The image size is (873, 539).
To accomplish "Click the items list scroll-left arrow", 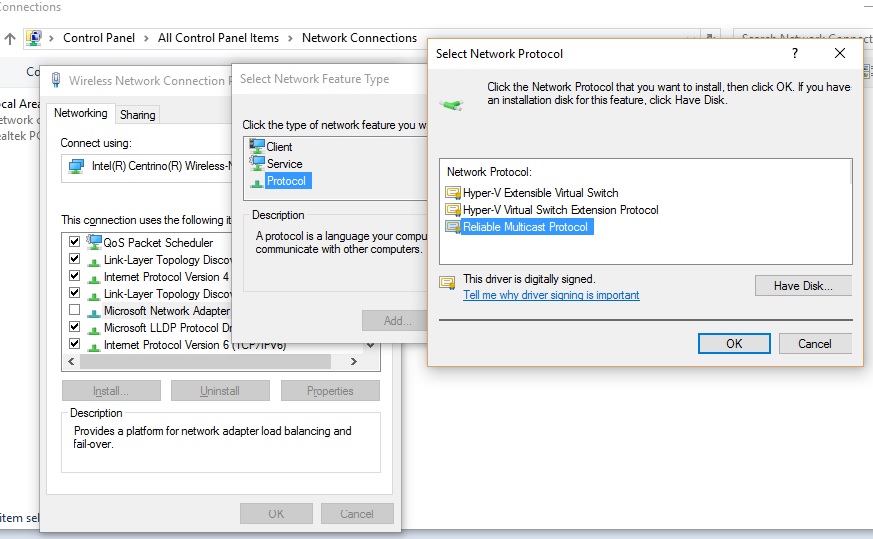I will [x=71, y=361].
